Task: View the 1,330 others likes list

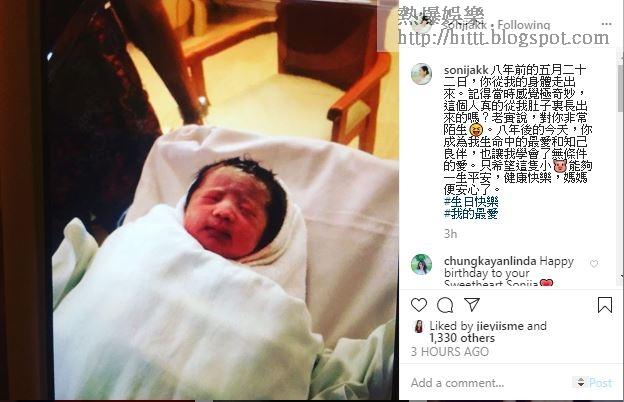Action: pyautogui.click(x=462, y=338)
